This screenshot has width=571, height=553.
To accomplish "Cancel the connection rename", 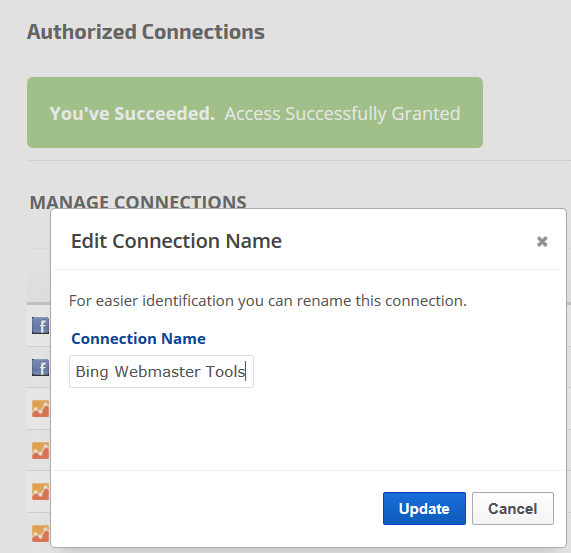I will (x=513, y=509).
